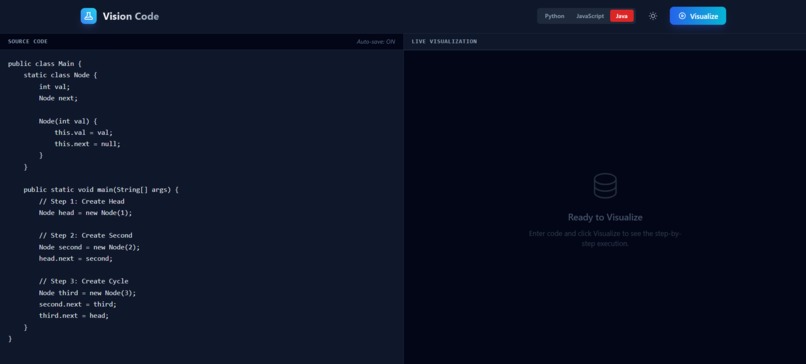Viewport: 806px width, 364px height.
Task: Click the line "third.next = head;"
Action: (x=74, y=315)
